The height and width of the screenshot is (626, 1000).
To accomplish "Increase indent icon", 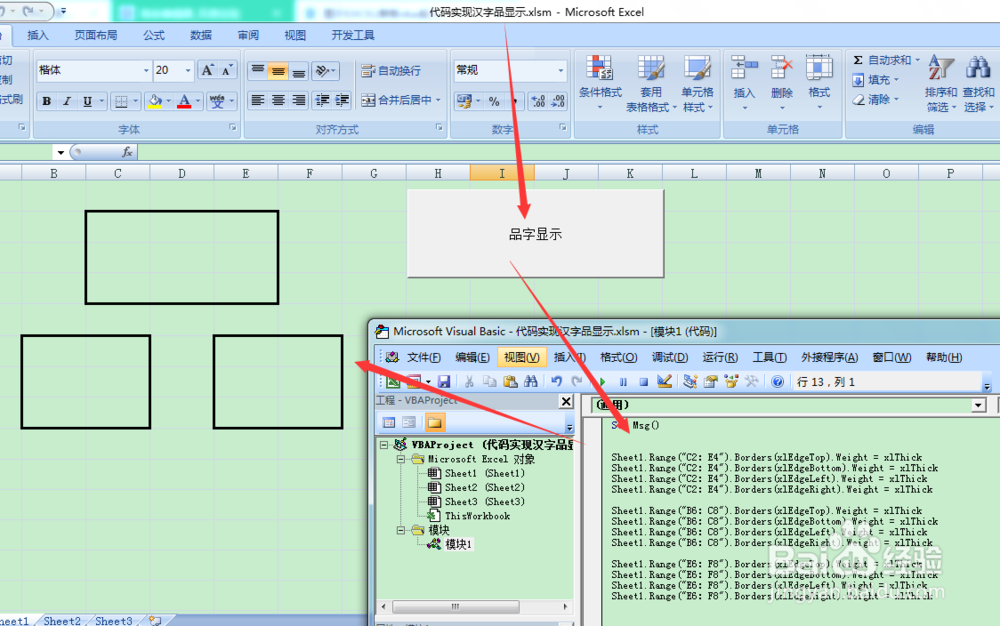I will [342, 100].
